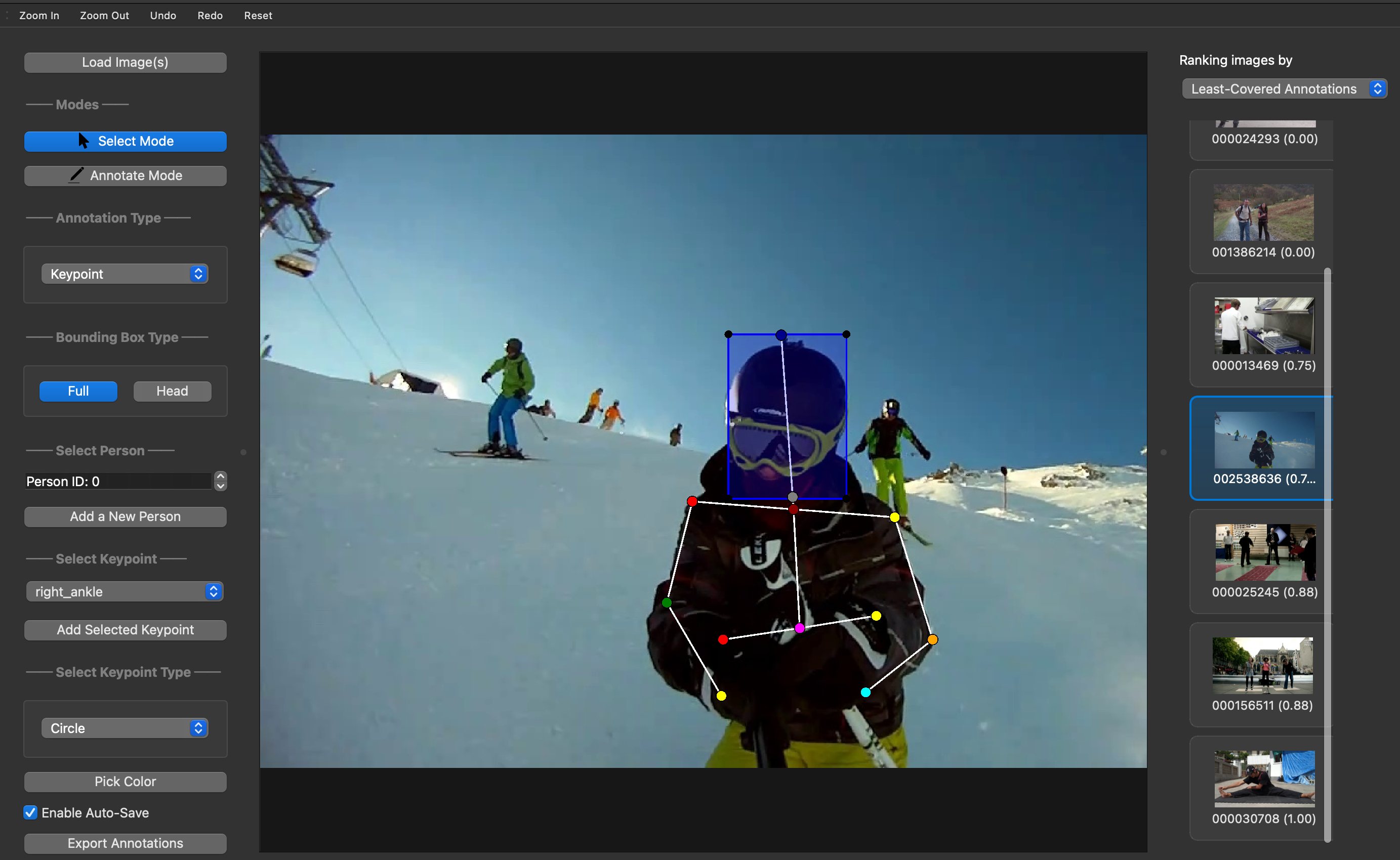Click Zoom In in the toolbar

click(x=38, y=15)
